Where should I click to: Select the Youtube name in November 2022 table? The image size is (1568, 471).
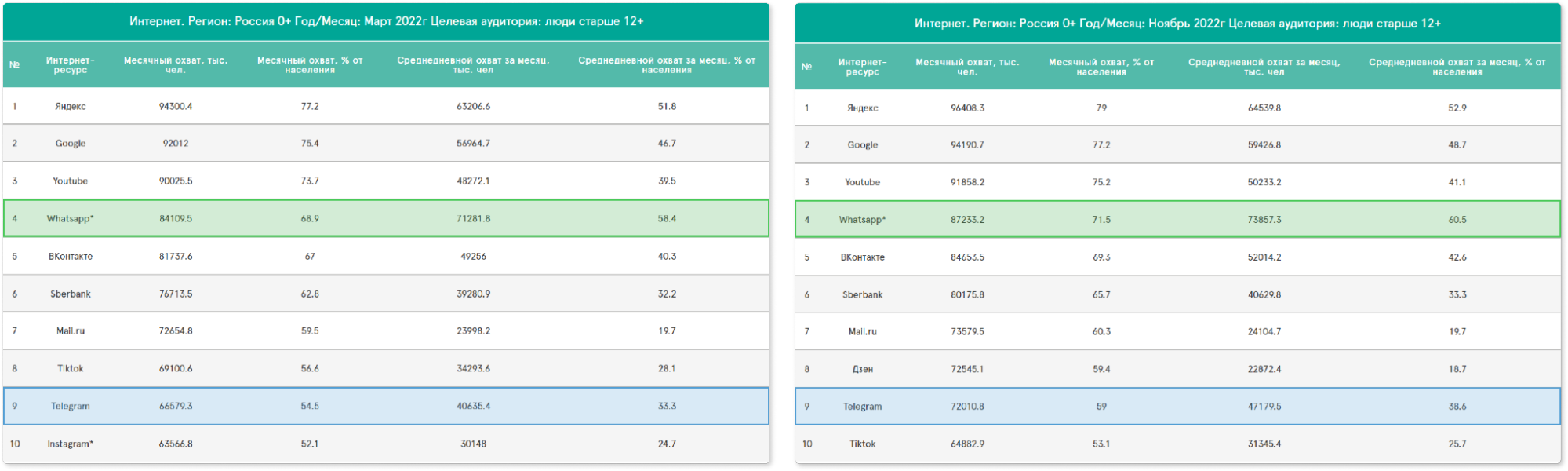coord(862,182)
